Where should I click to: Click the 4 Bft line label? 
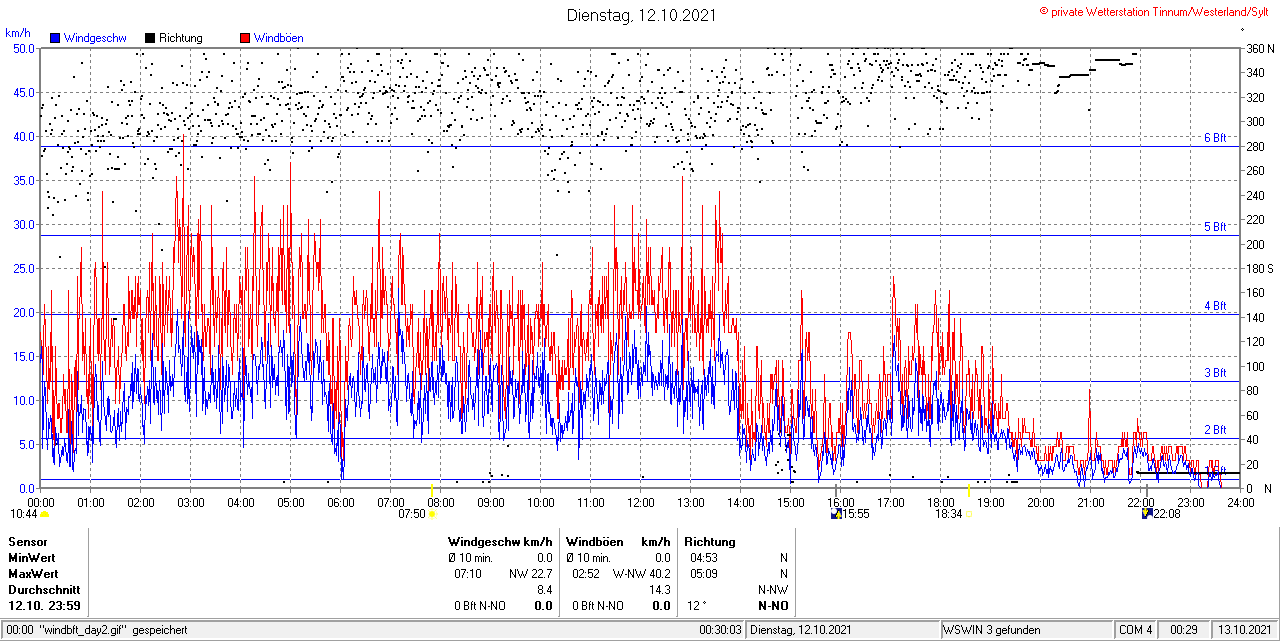tap(1215, 305)
